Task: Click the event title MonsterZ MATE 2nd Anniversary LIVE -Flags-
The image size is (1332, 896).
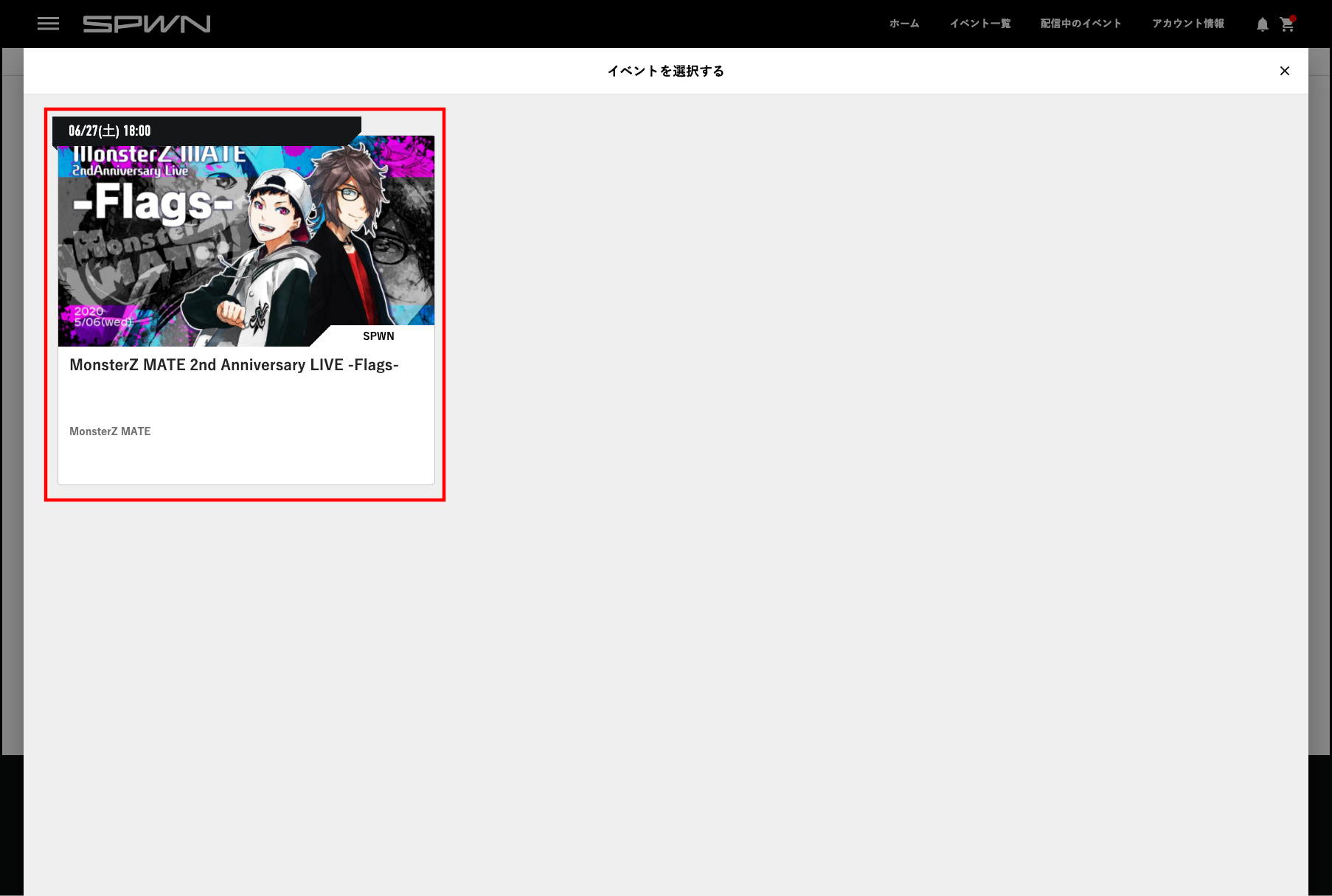Action: tap(234, 365)
